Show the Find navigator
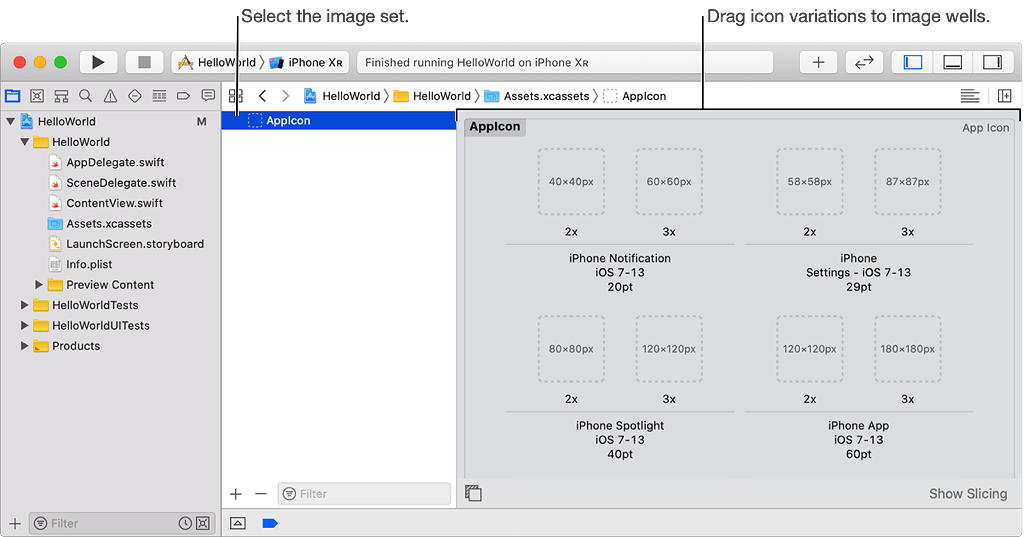 pos(86,96)
